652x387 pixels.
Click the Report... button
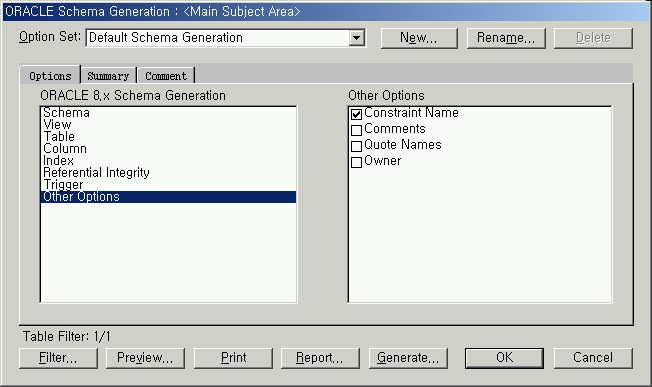pos(320,358)
